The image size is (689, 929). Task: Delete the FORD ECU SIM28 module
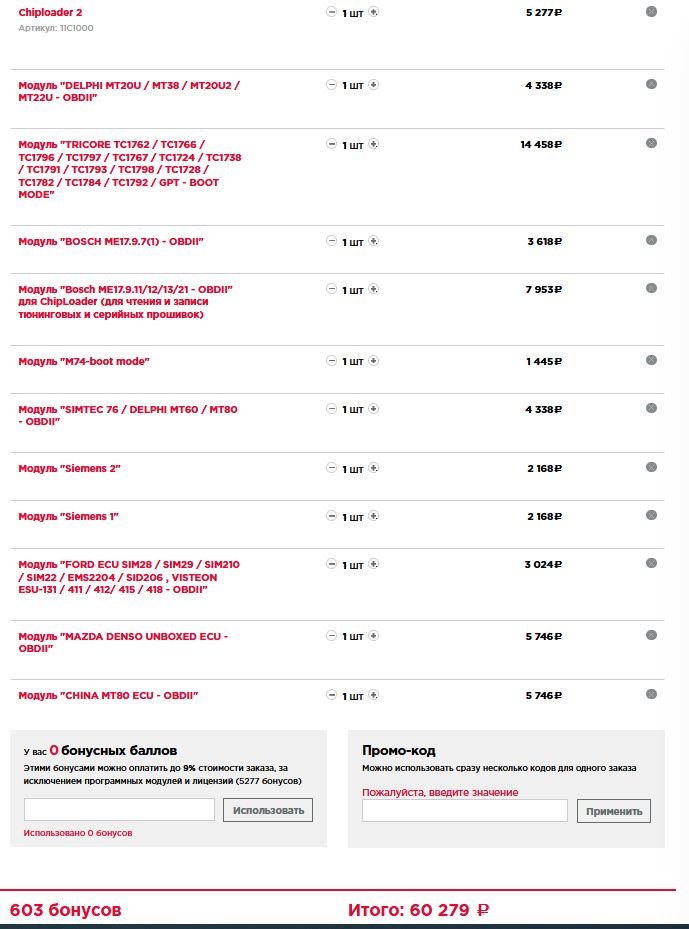pyautogui.click(x=651, y=563)
